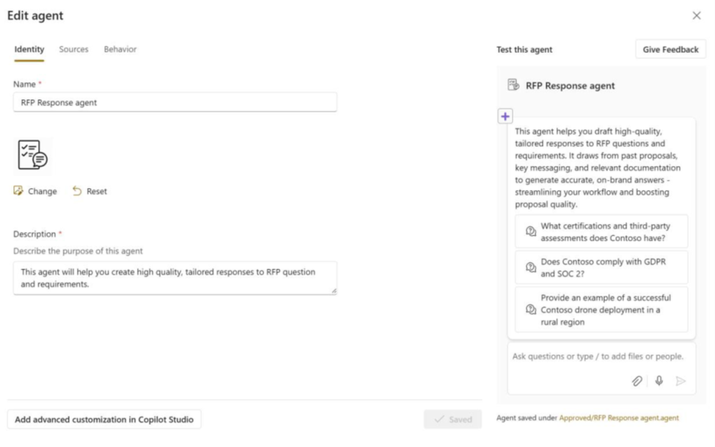715x447 pixels.
Task: Click the send arrow icon
Action: pos(681,381)
